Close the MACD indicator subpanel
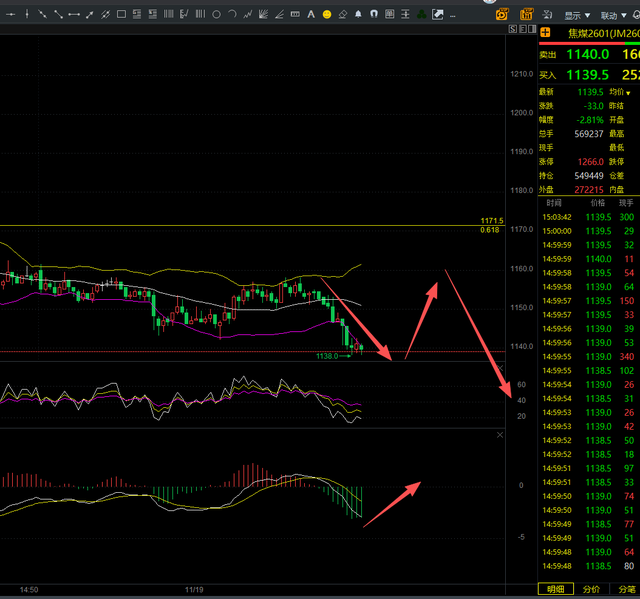640x599 pixels. tap(500, 435)
